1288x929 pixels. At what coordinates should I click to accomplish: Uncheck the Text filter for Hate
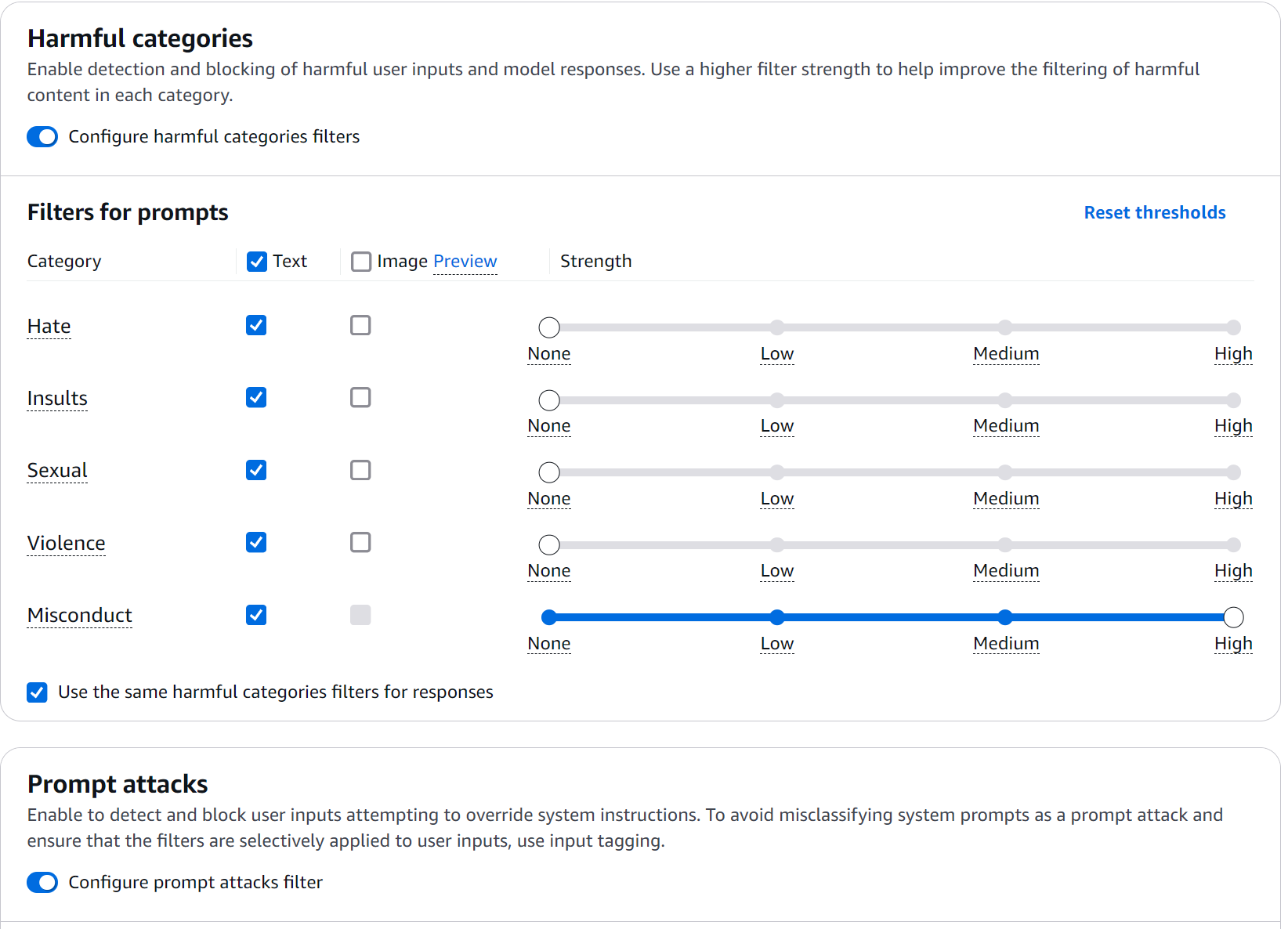tap(256, 325)
